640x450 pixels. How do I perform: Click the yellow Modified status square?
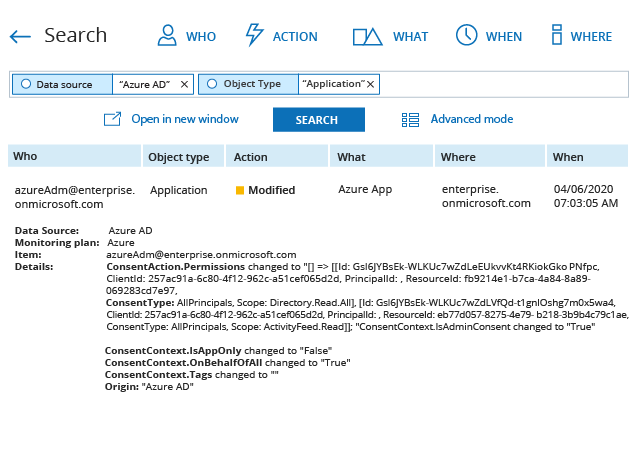(x=240, y=190)
